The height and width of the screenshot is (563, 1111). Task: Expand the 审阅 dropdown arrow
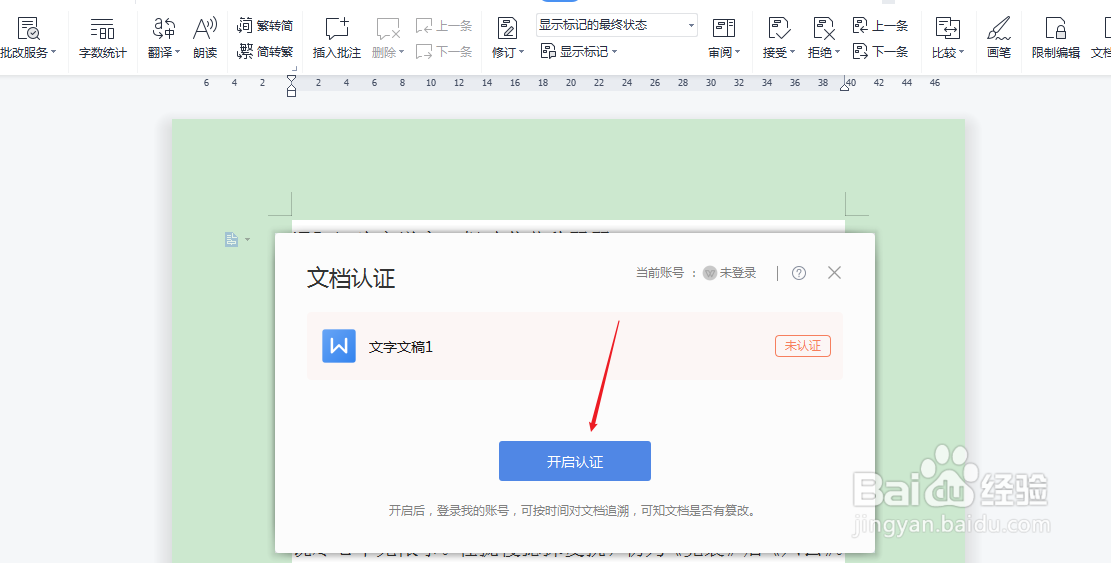click(738, 52)
